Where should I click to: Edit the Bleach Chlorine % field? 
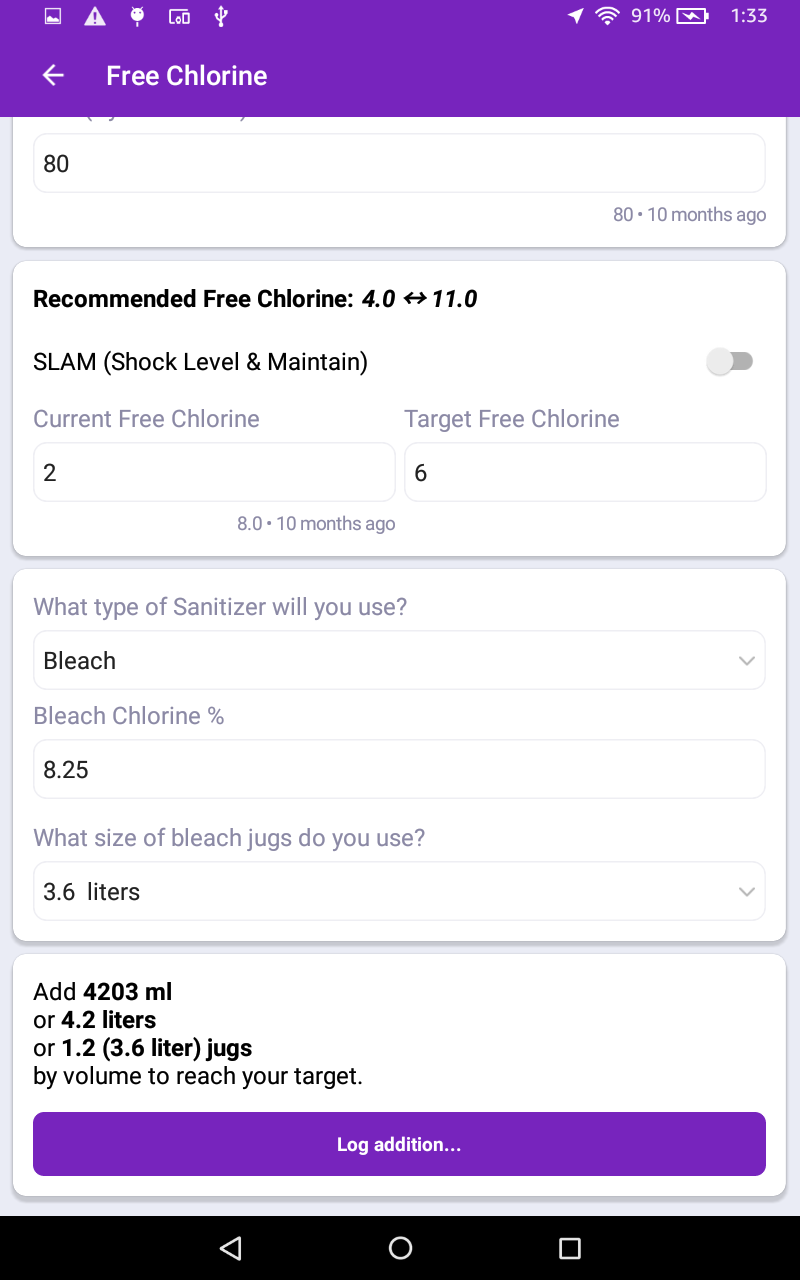pos(399,769)
